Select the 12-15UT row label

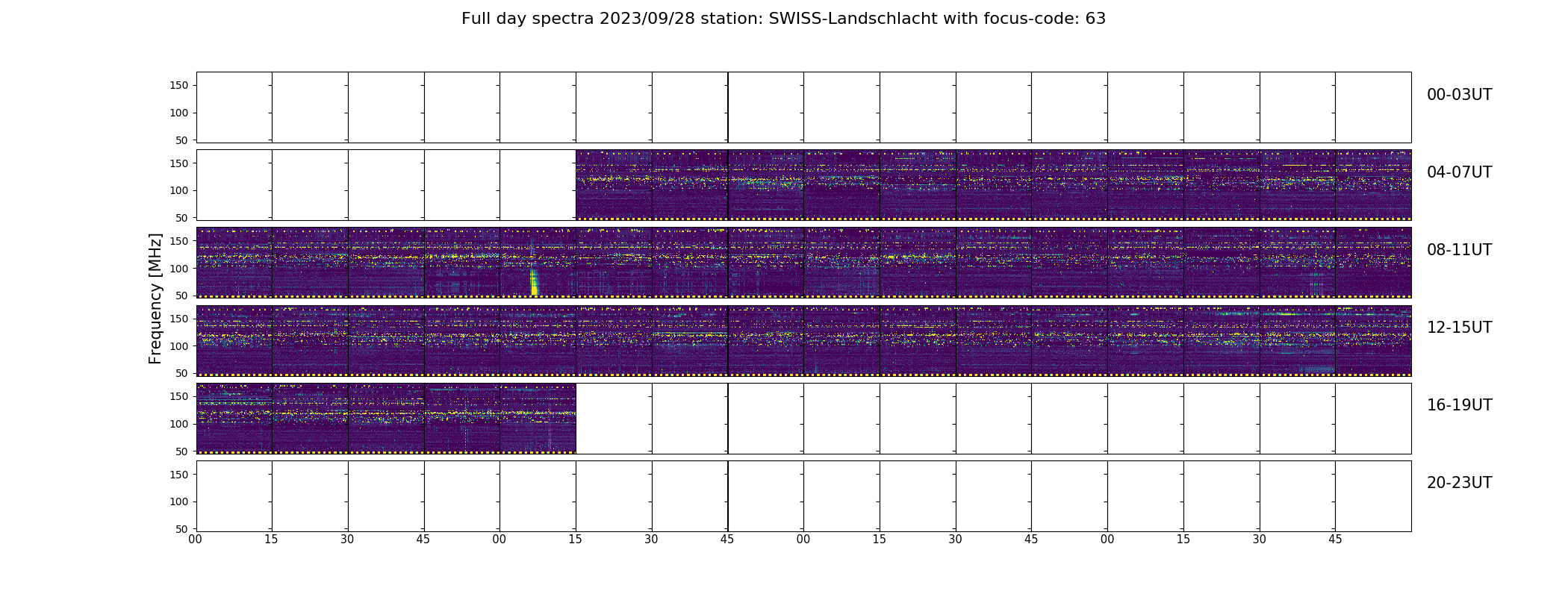click(x=1459, y=328)
